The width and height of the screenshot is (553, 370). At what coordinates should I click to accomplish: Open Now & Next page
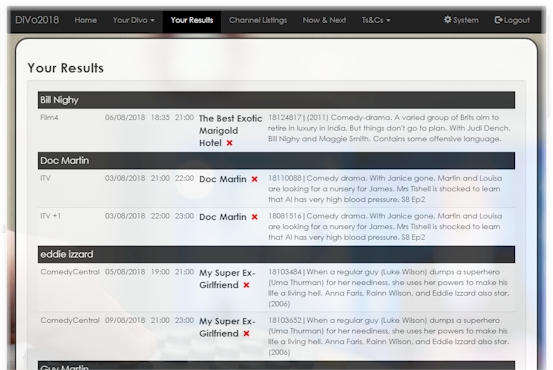pyautogui.click(x=324, y=20)
